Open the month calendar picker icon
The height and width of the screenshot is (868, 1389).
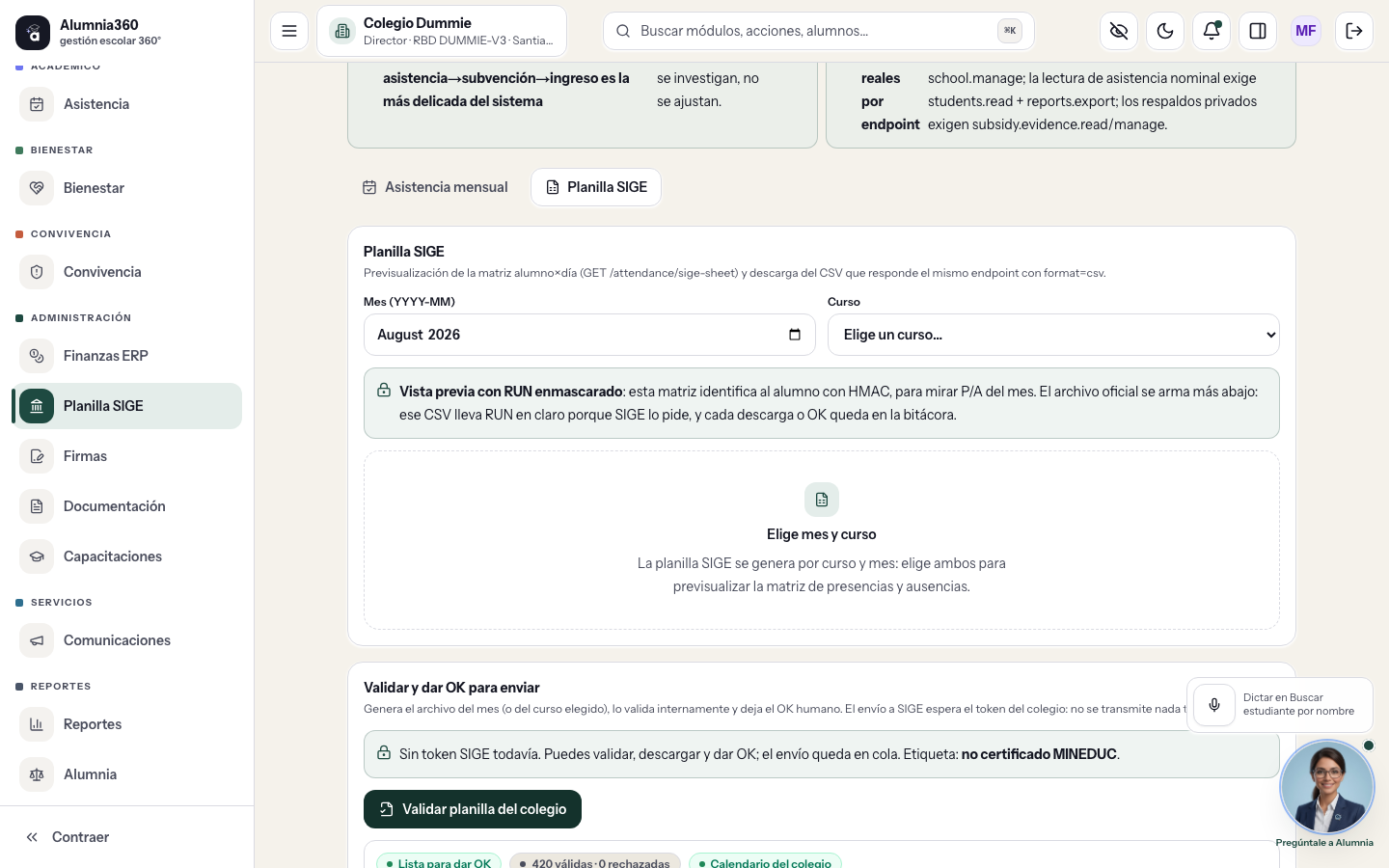pos(795,335)
